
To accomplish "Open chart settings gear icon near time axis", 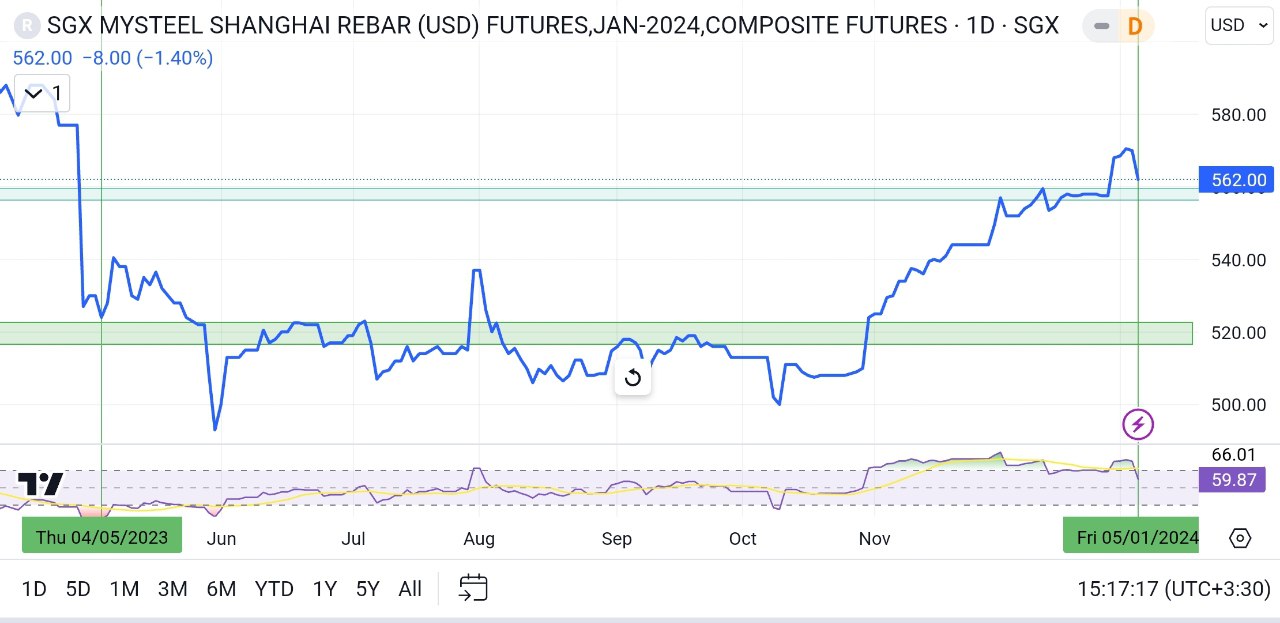I will tap(1240, 538).
